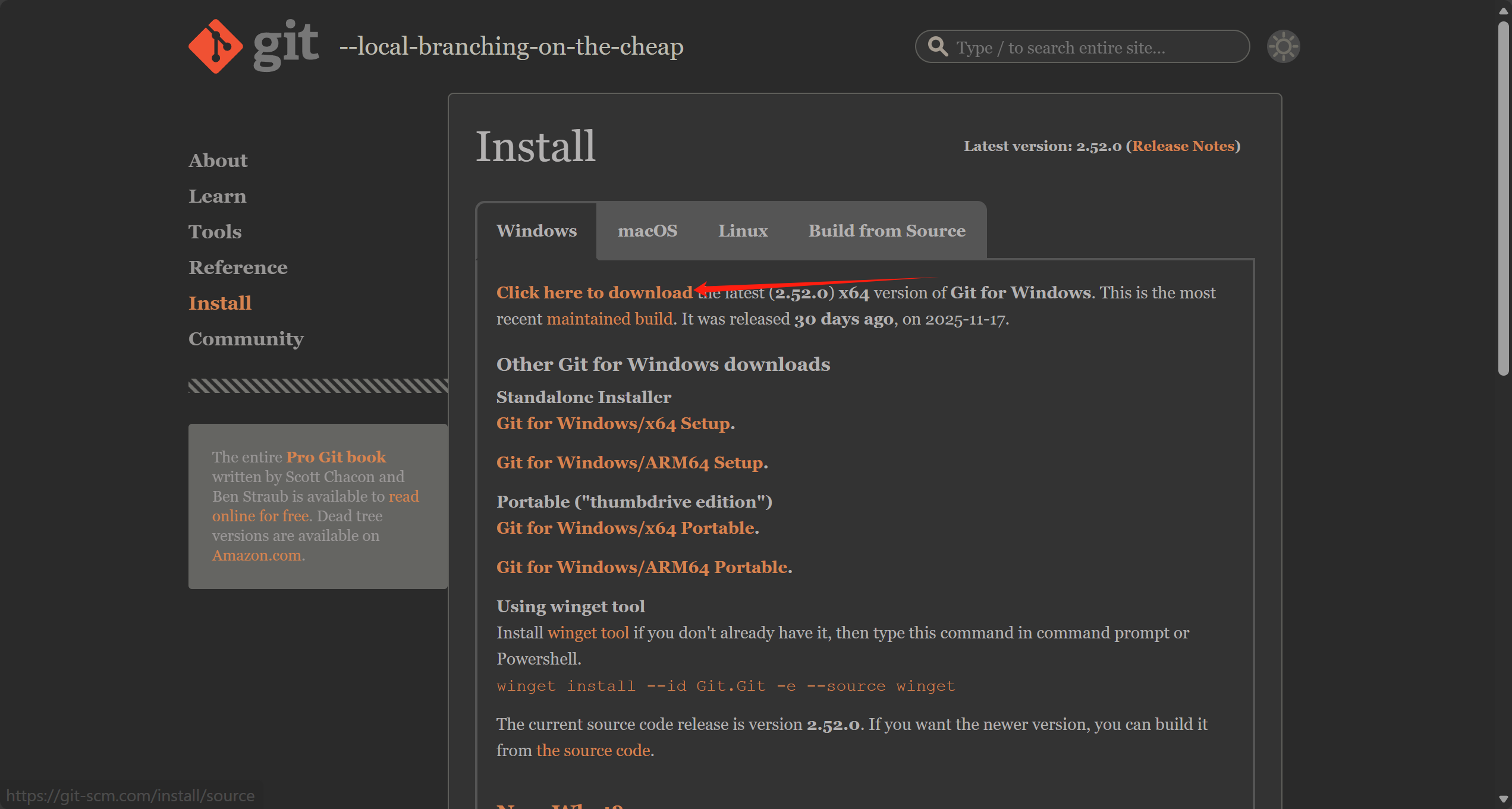Image resolution: width=1512 pixels, height=809 pixels.
Task: Download Git for Windows/x64 Setup
Action: (x=613, y=423)
